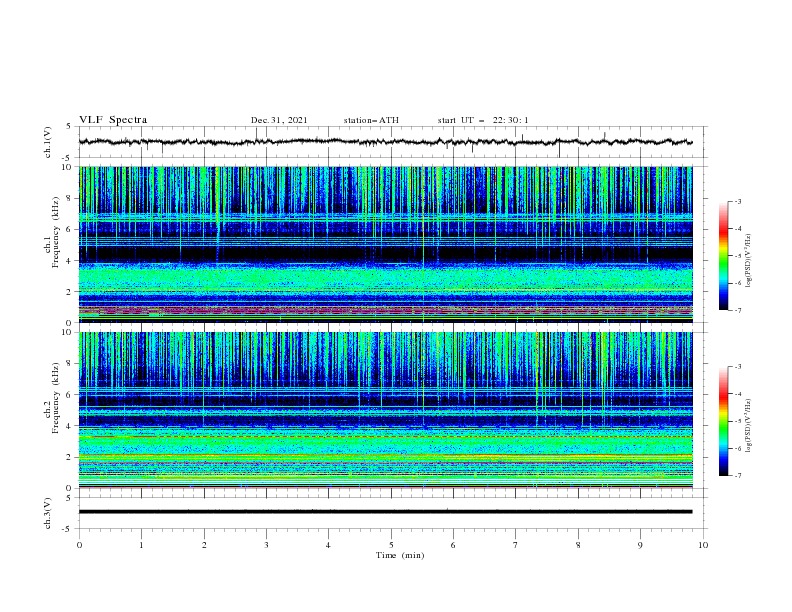The image size is (792, 612).
Task: Click ch.2 frequency tick label "8"
Action: pyautogui.click(x=70, y=364)
